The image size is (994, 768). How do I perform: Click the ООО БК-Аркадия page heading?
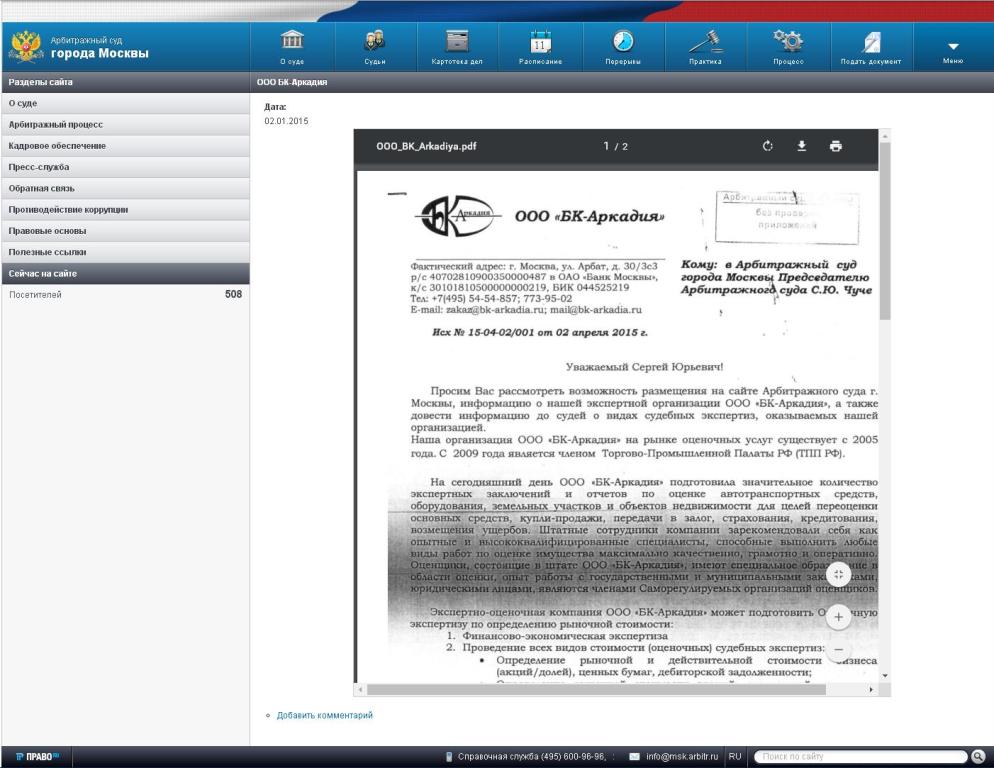(x=292, y=82)
